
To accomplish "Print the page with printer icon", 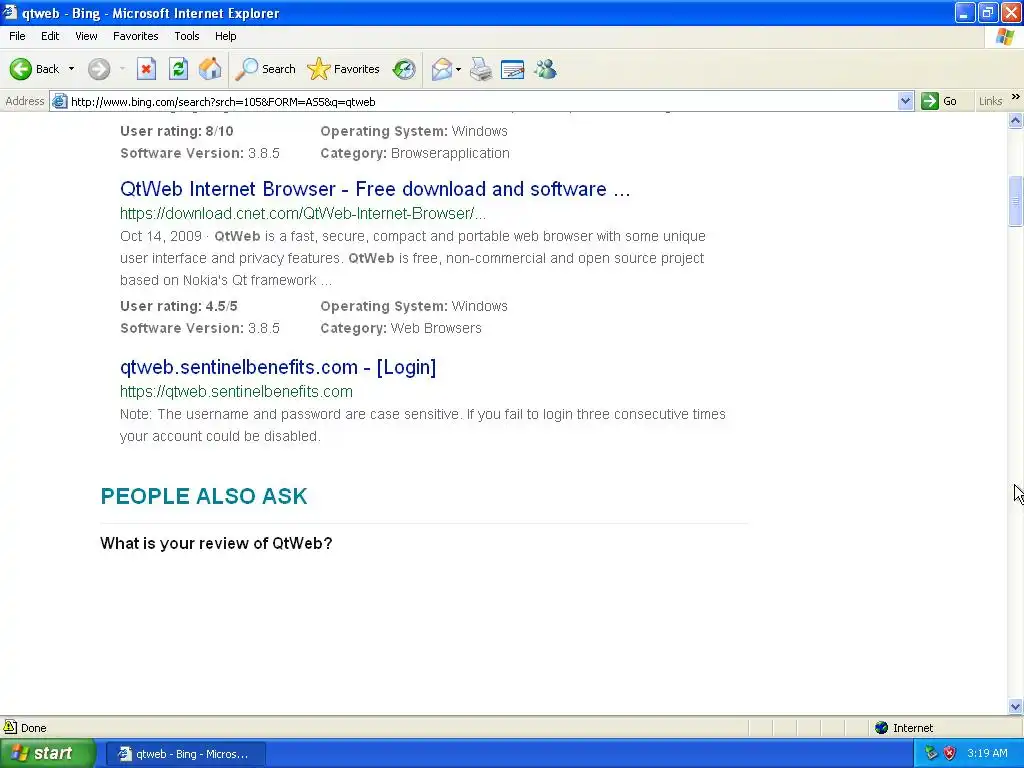I will click(x=481, y=69).
